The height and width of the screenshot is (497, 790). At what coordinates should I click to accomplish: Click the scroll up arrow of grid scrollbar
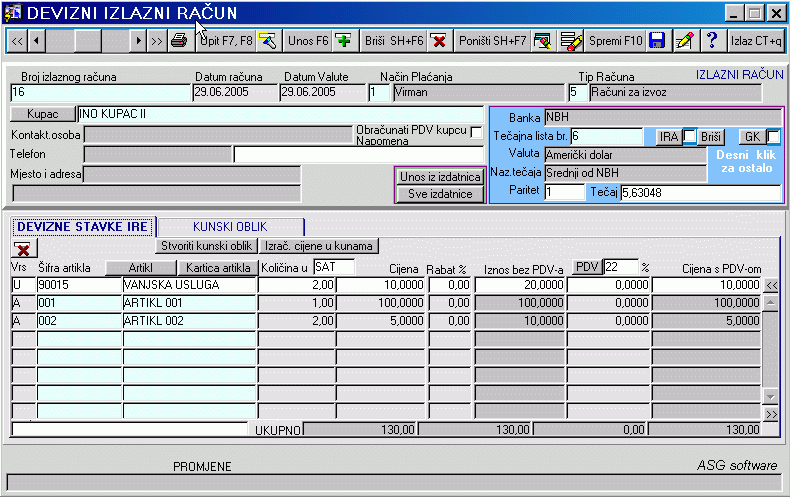[771, 303]
